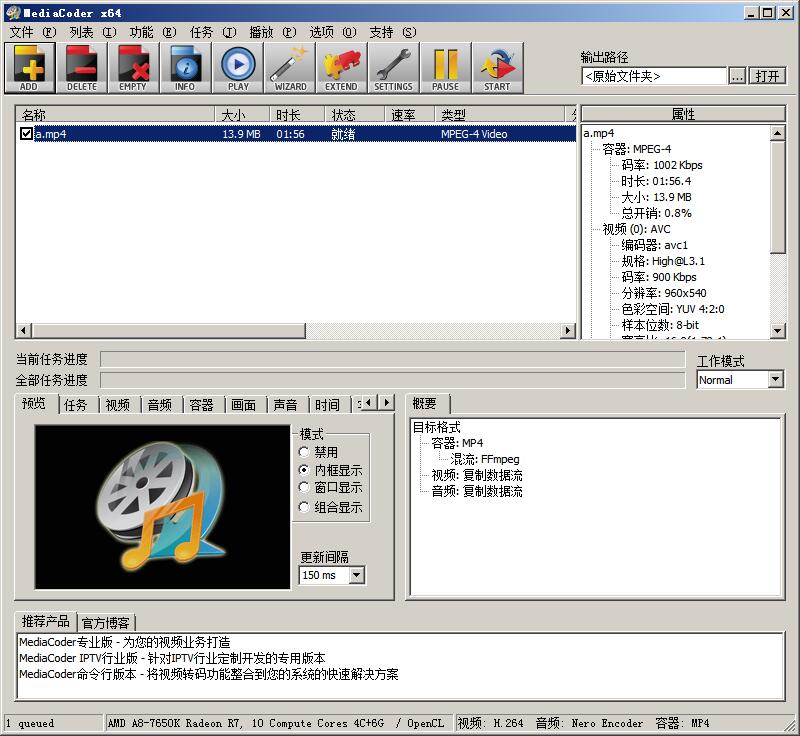Image resolution: width=800 pixels, height=736 pixels.
Task: Click the DELETE toolbar icon
Action: point(82,68)
